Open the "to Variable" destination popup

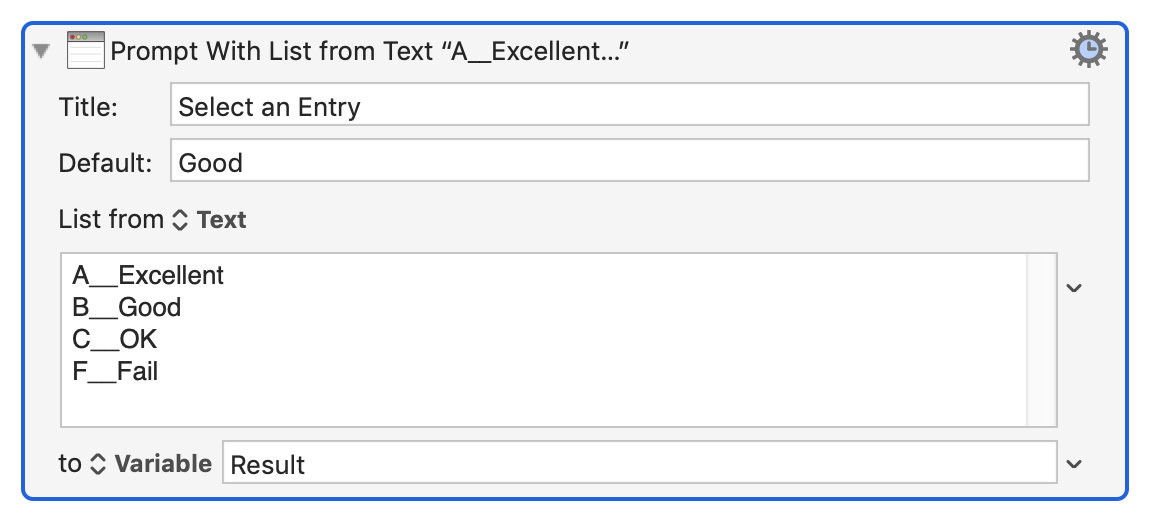click(150, 464)
